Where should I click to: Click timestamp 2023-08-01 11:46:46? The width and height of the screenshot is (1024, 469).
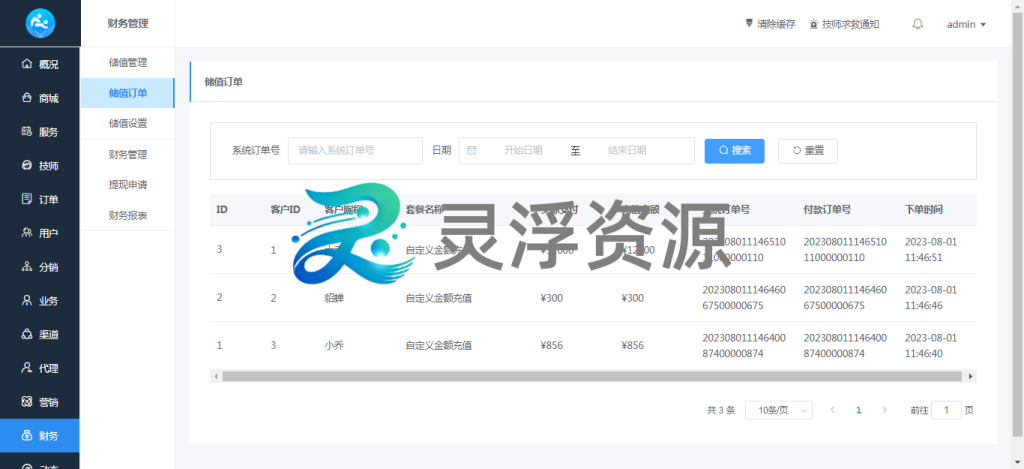pyautogui.click(x=931, y=298)
